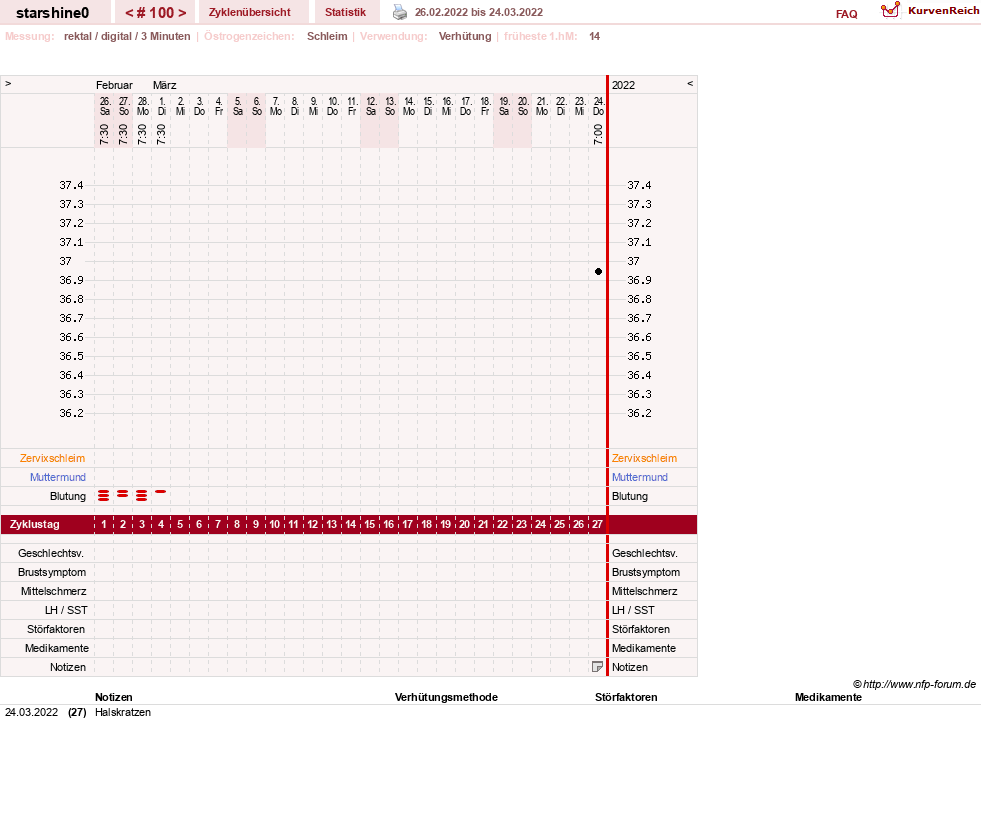The image size is (981, 816).
Task: Click the date header 26. Sa
Action: [105, 106]
